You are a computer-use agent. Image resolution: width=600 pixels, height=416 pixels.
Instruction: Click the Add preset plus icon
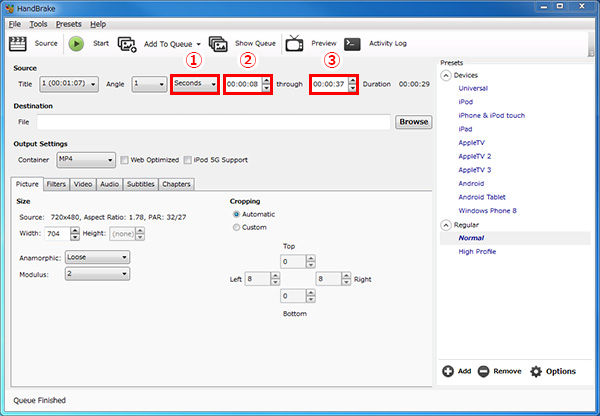[x=448, y=371]
